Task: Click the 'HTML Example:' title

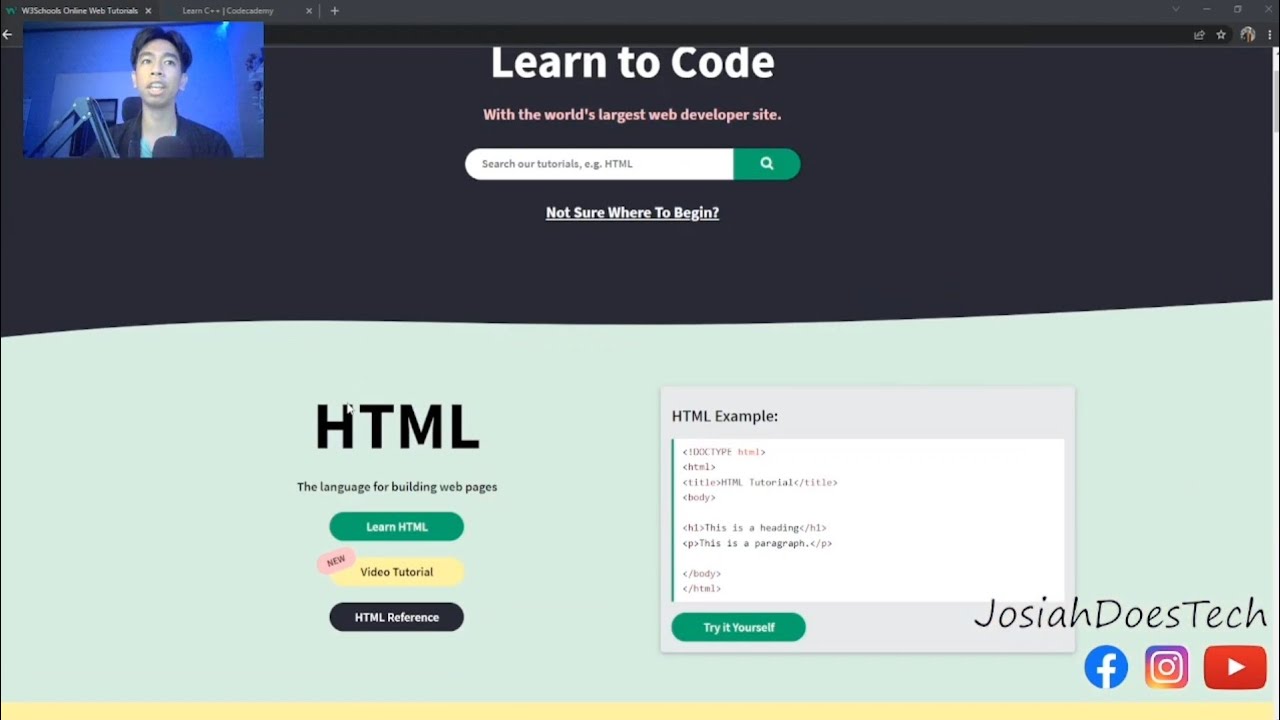Action: (x=725, y=416)
